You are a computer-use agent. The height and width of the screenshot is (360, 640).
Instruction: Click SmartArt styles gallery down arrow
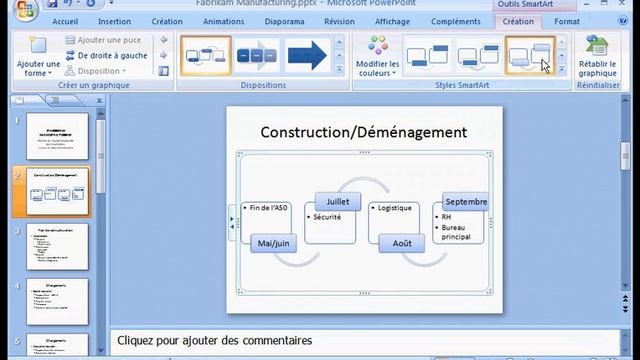[x=562, y=56]
